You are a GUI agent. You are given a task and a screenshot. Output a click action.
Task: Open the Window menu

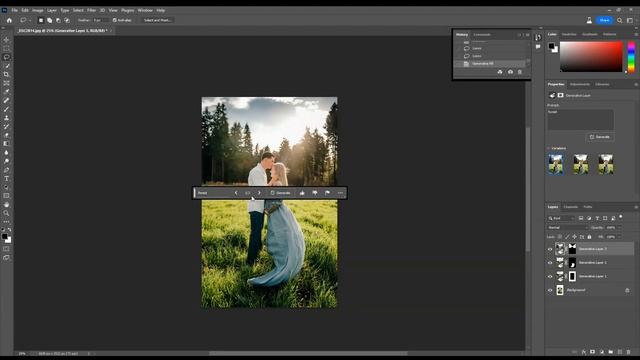click(x=145, y=10)
